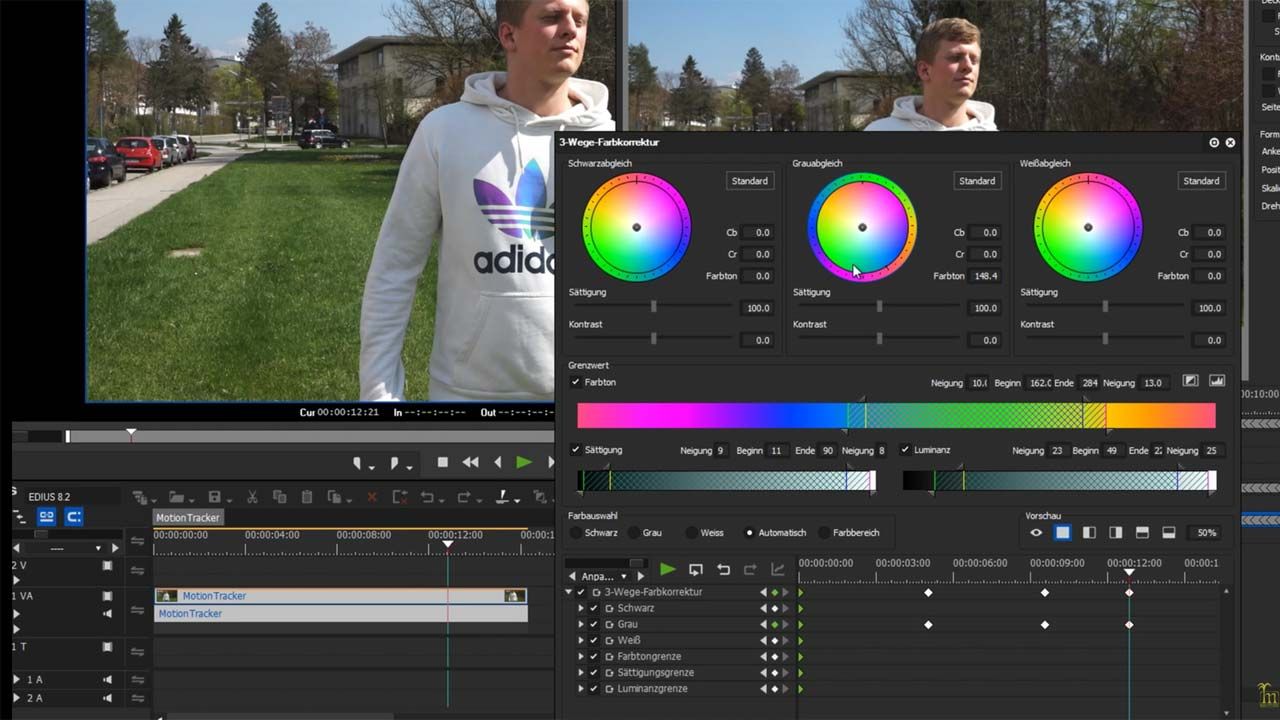Image resolution: width=1280 pixels, height=720 pixels.
Task: Click the undo icon in timeline toolbar
Action: pyautogui.click(x=427, y=497)
